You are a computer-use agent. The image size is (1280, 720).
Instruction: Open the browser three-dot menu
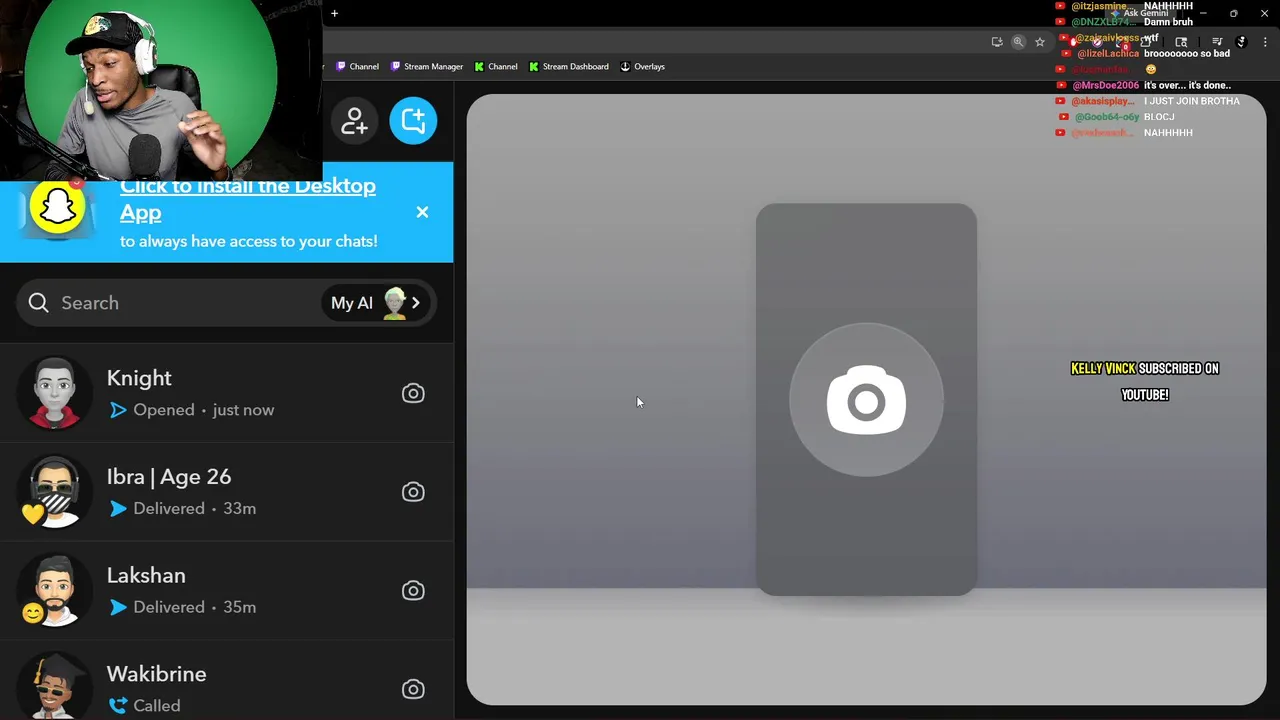point(1265,42)
